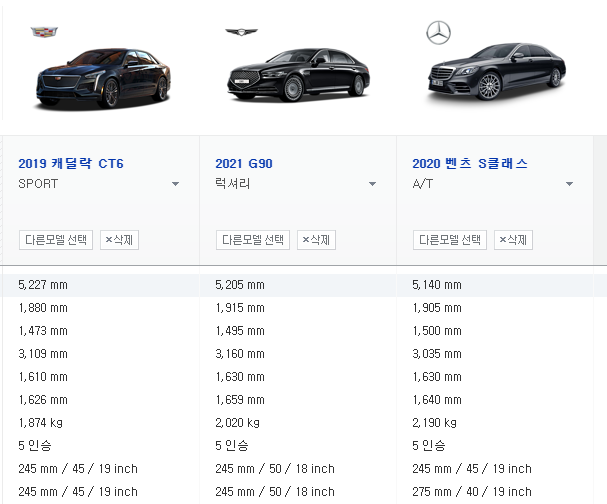Image resolution: width=607 pixels, height=504 pixels.
Task: Open the Mercedes S-Class car photo
Action: click(496, 73)
